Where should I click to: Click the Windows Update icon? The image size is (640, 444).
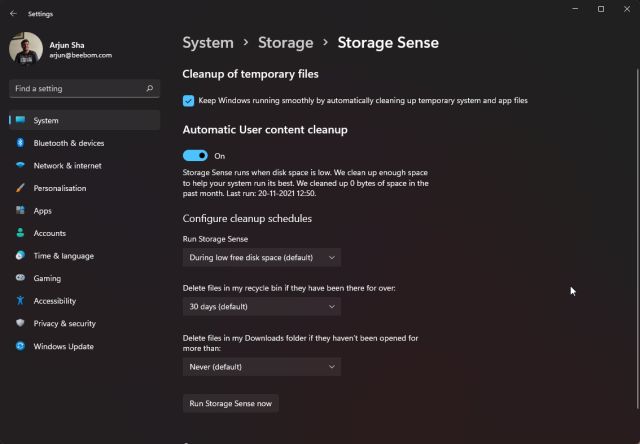(20, 346)
